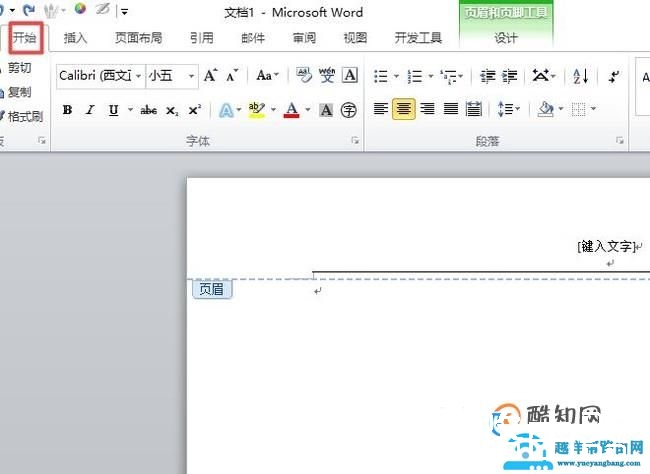Redo with quick access toolbar icon
The width and height of the screenshot is (650, 474).
(29, 10)
